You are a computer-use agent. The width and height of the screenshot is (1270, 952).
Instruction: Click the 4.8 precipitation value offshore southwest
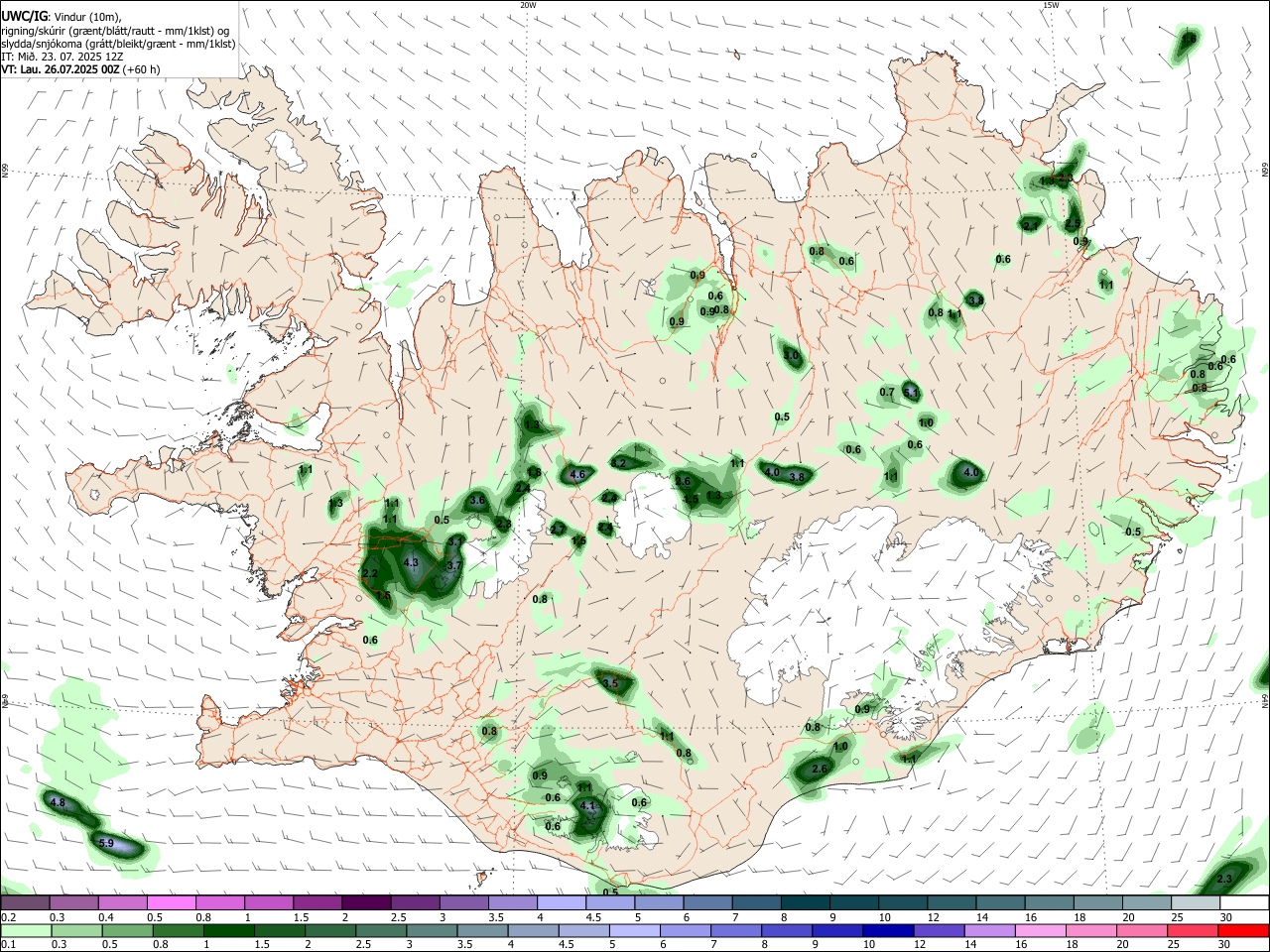pos(57,803)
